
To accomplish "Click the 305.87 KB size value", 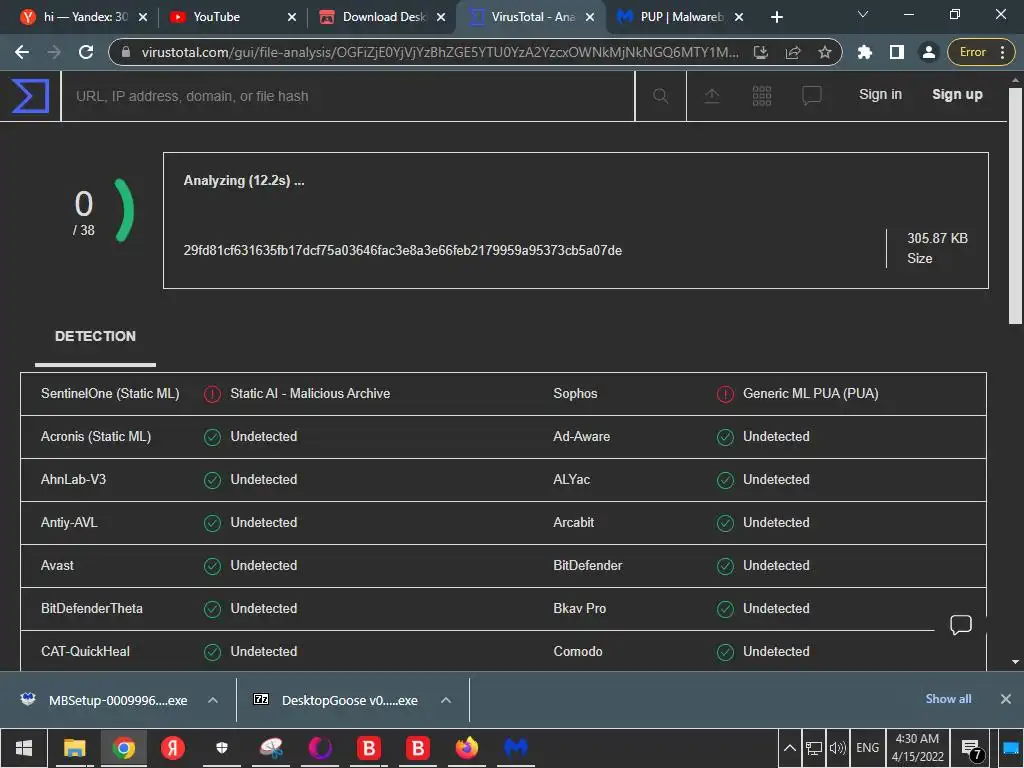I will coord(937,238).
